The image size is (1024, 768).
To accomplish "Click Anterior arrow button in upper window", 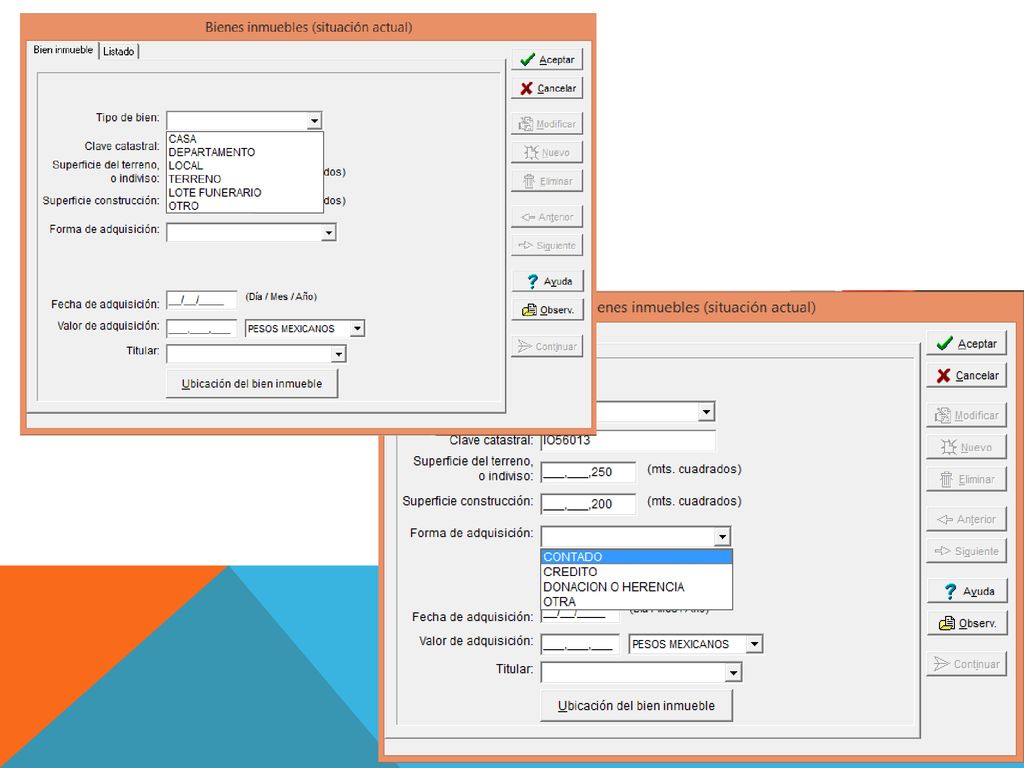I will coord(547,217).
